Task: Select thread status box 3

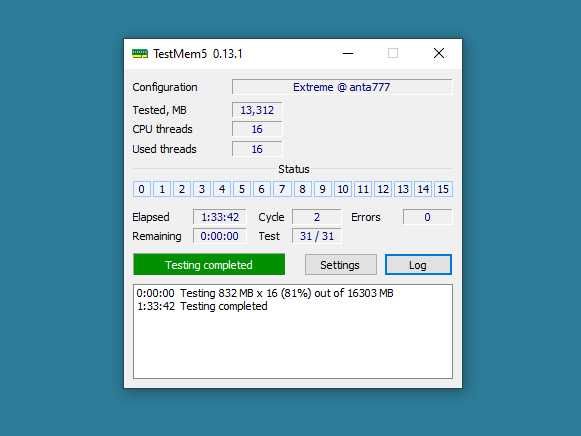Action: tap(202, 189)
